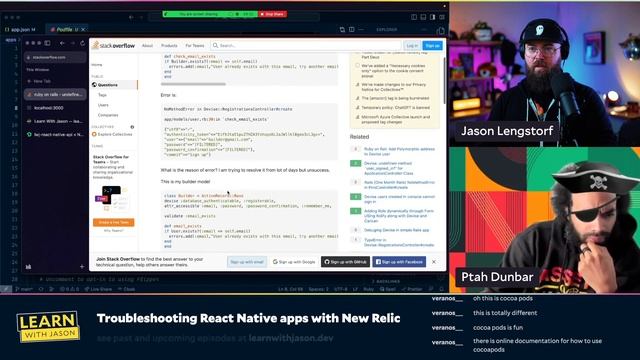Click the git branch main in status bar
This screenshot has width=640, height=360.
click(x=24, y=289)
